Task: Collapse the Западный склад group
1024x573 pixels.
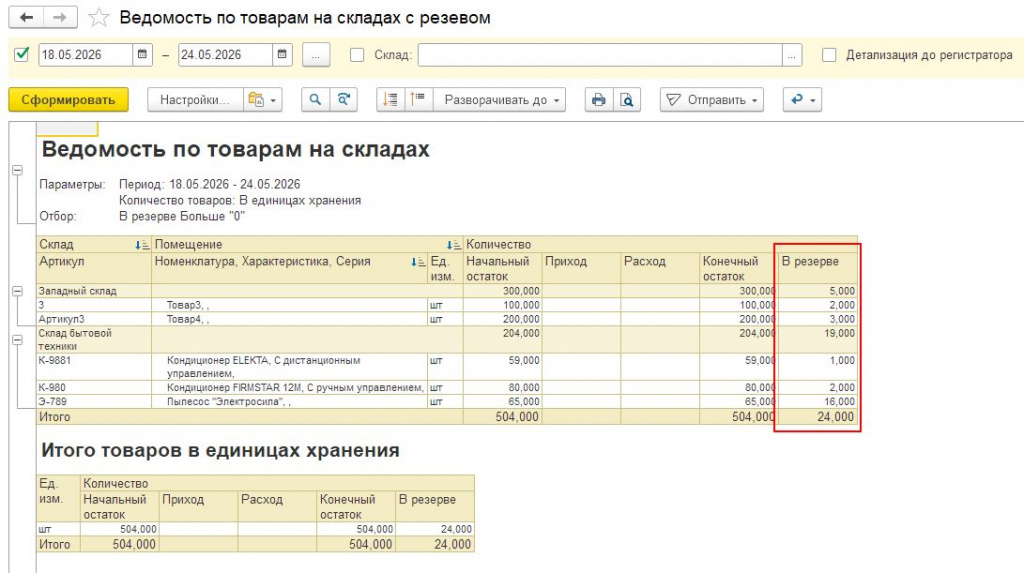Action: [x=18, y=291]
